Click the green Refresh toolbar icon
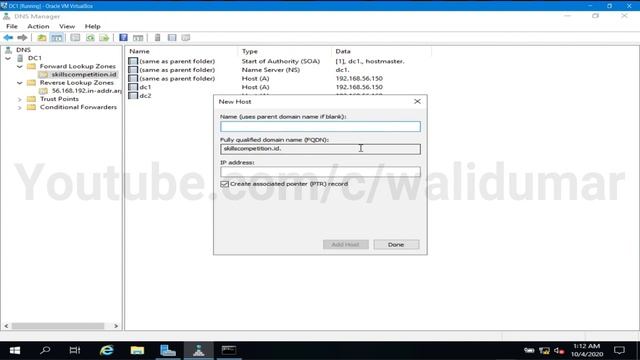Image resolution: width=640 pixels, height=360 pixels. (x=90, y=38)
